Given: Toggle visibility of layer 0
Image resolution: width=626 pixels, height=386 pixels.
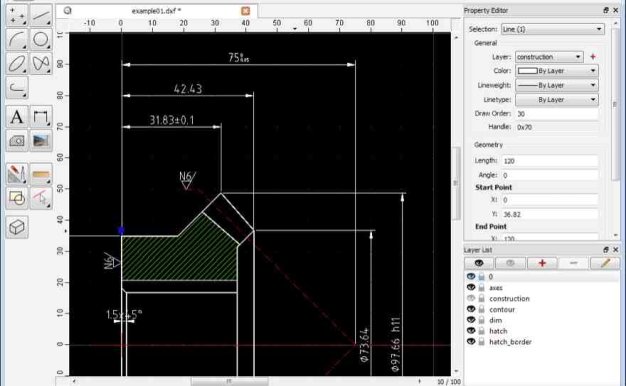Looking at the screenshot, I should 471,276.
